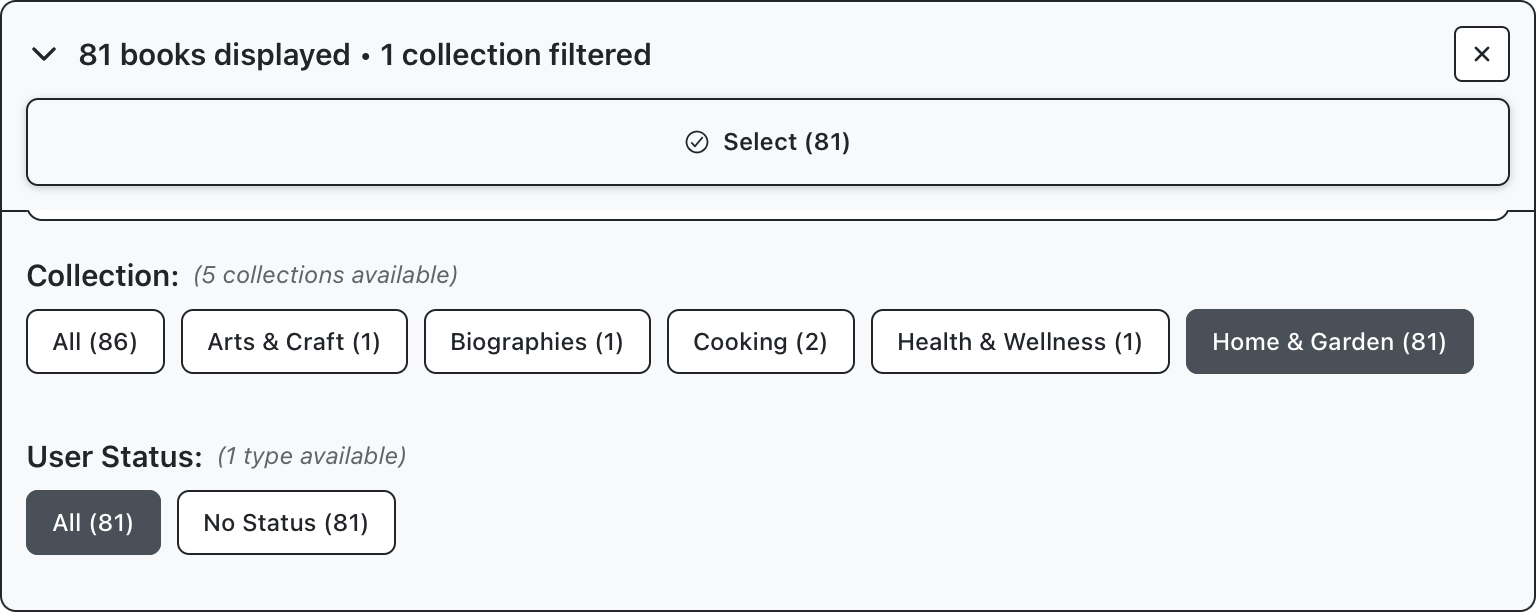The width and height of the screenshot is (1536, 612).
Task: Choose the Health & Wellness collection
Action: tap(1019, 342)
